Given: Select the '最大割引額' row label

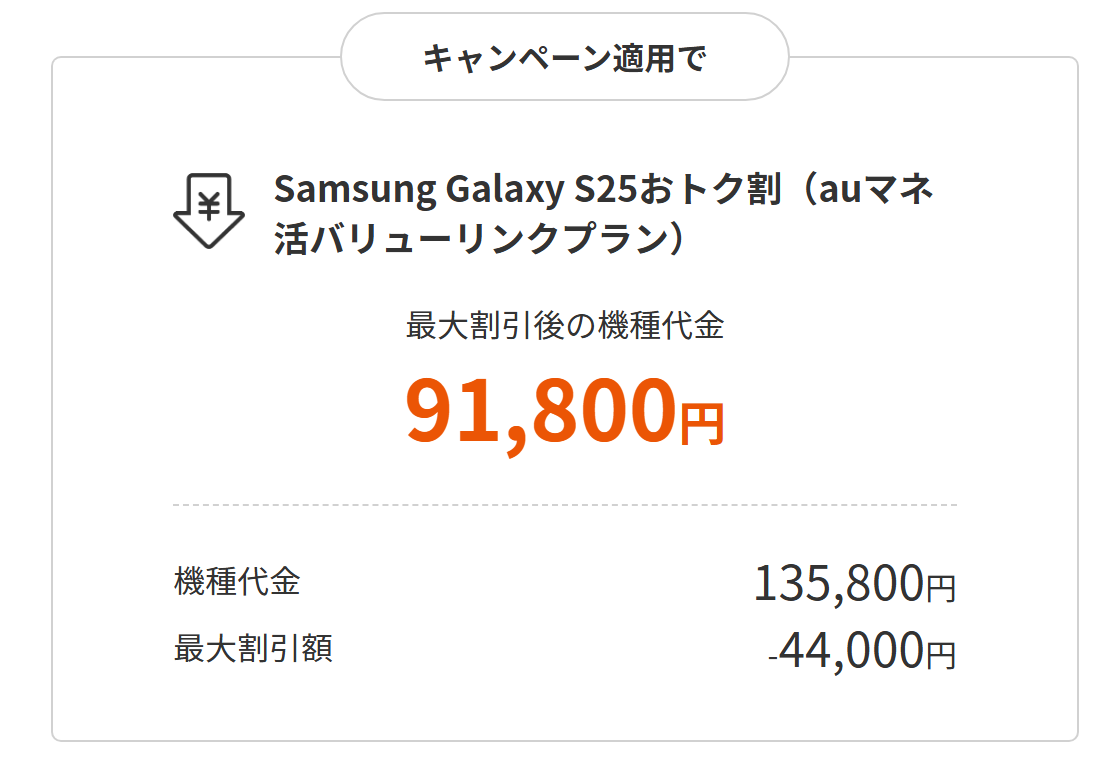Looking at the screenshot, I should pyautogui.click(x=253, y=648).
